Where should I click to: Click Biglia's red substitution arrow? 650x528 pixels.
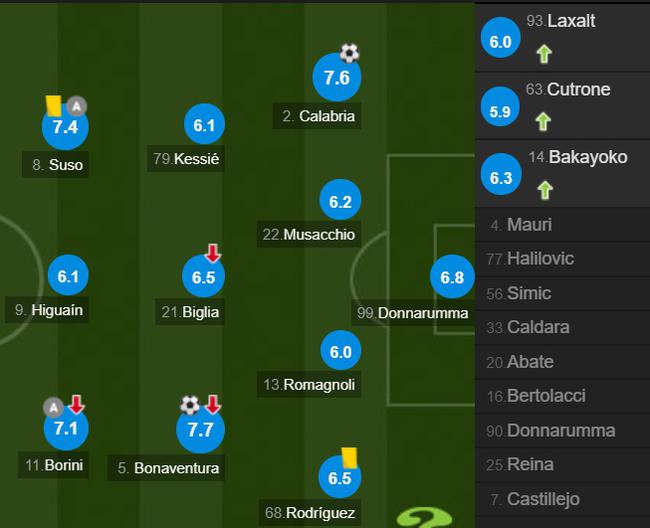pyautogui.click(x=213, y=253)
